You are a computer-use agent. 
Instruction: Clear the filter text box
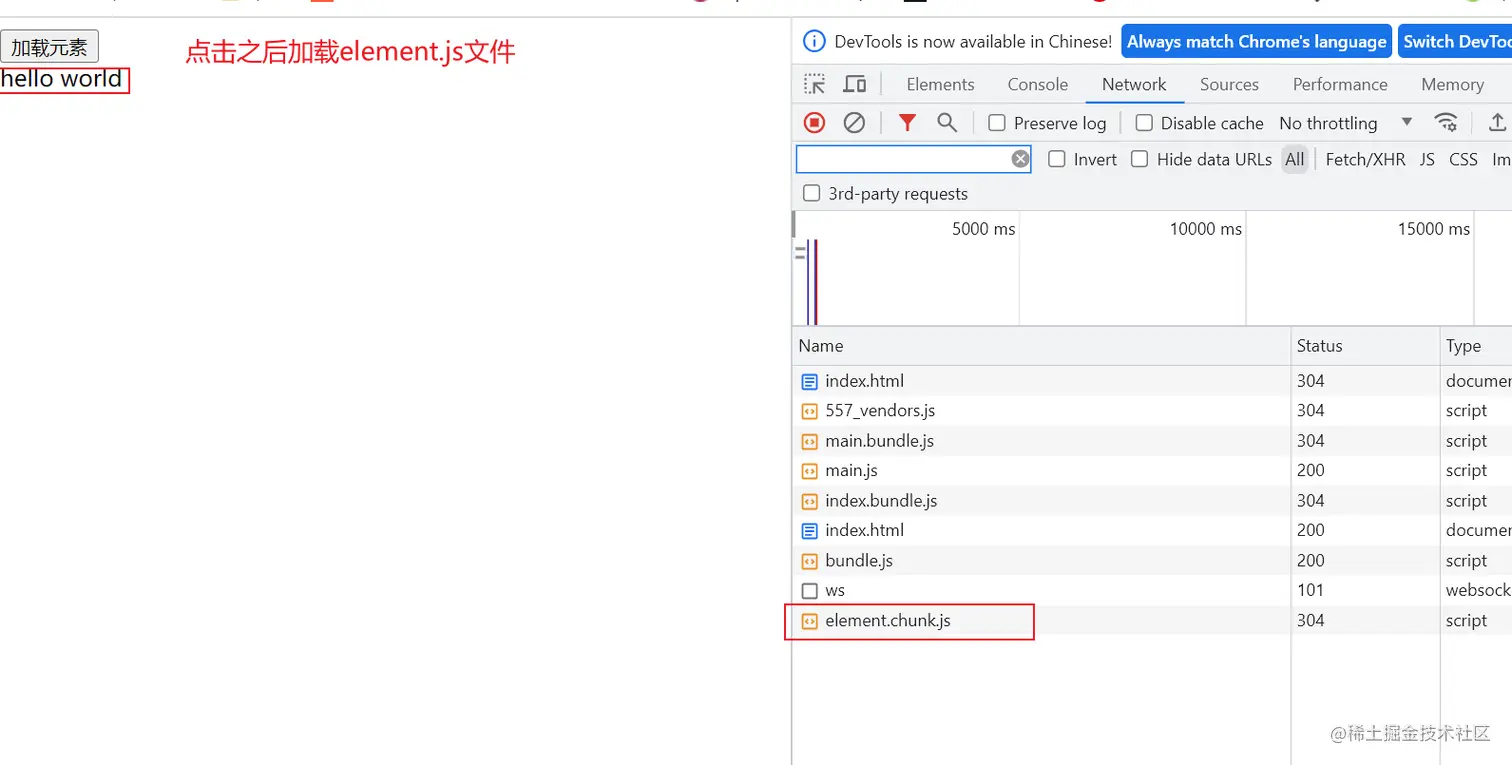1020,159
